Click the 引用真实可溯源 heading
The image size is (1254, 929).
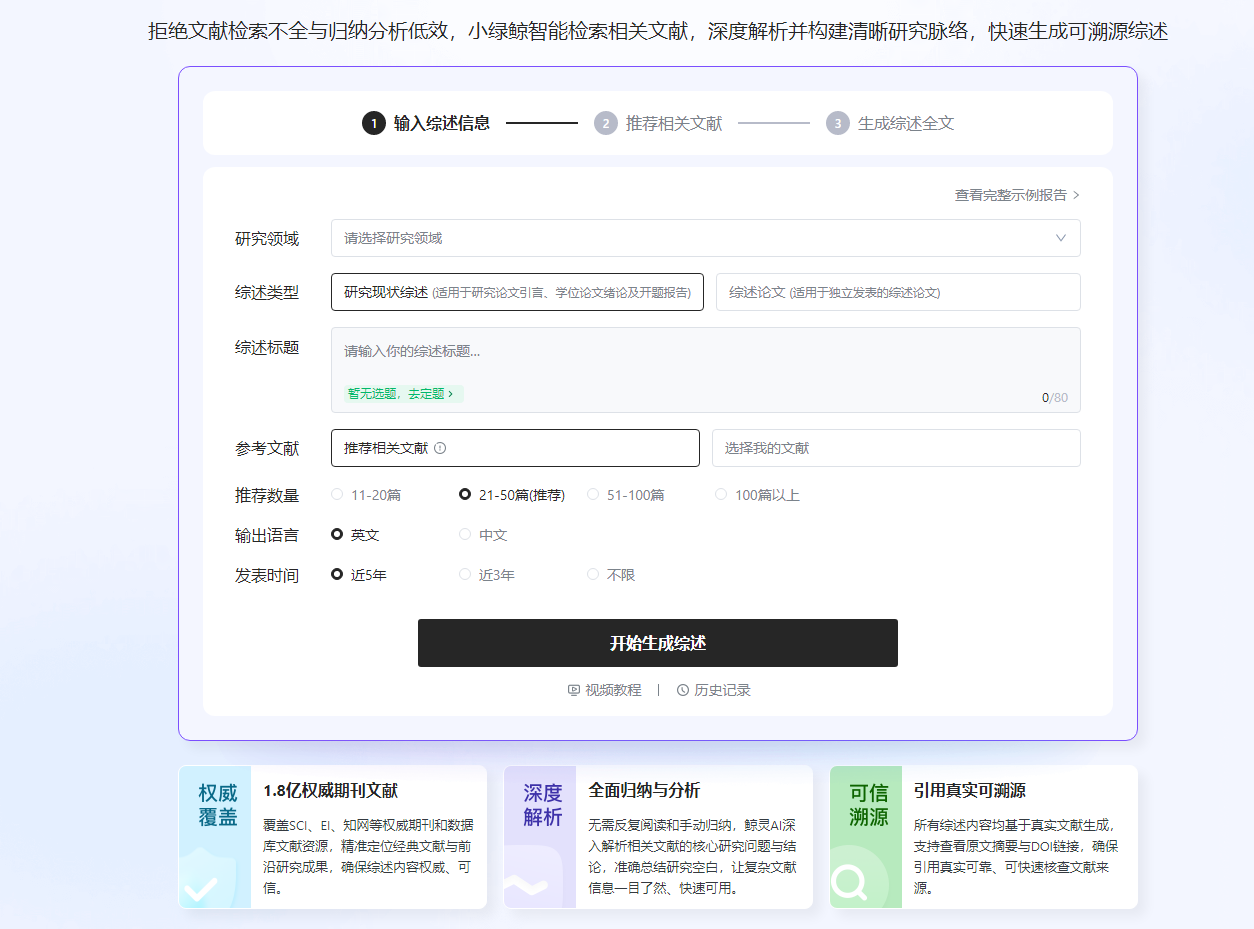click(x=969, y=790)
